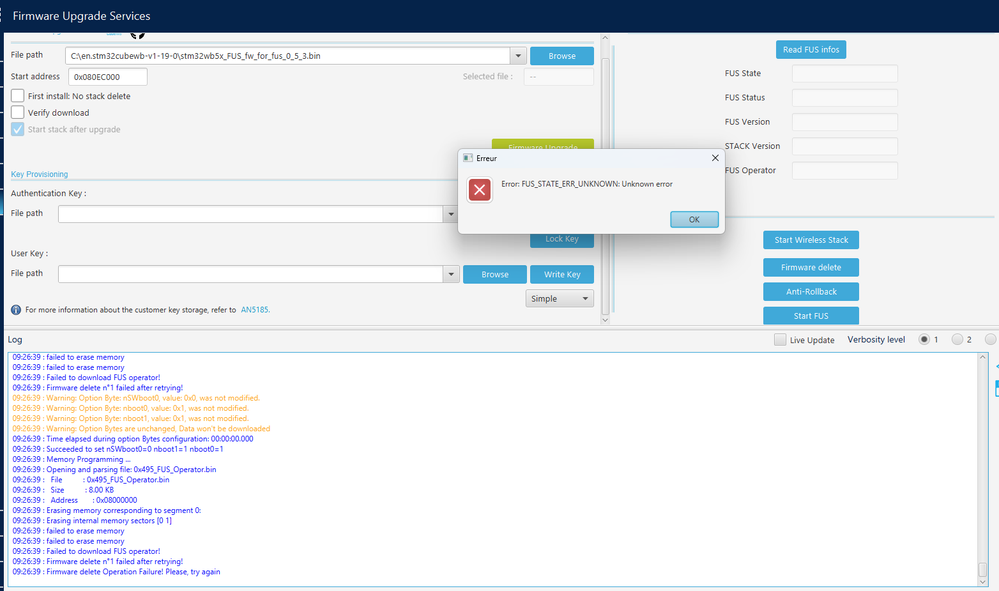Open the AN5185 application note link
The image size is (999, 591).
[x=255, y=310]
